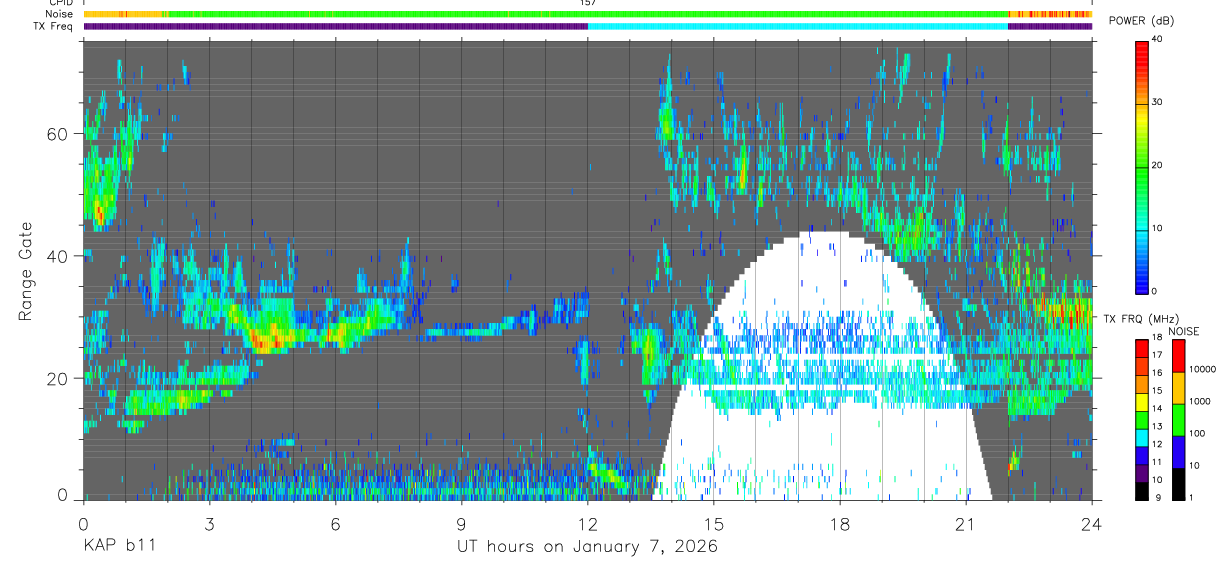Viewport: 1228px width, 567px height.
Task: Click the 9 hour tick label on the time axis
Action: click(x=461, y=523)
